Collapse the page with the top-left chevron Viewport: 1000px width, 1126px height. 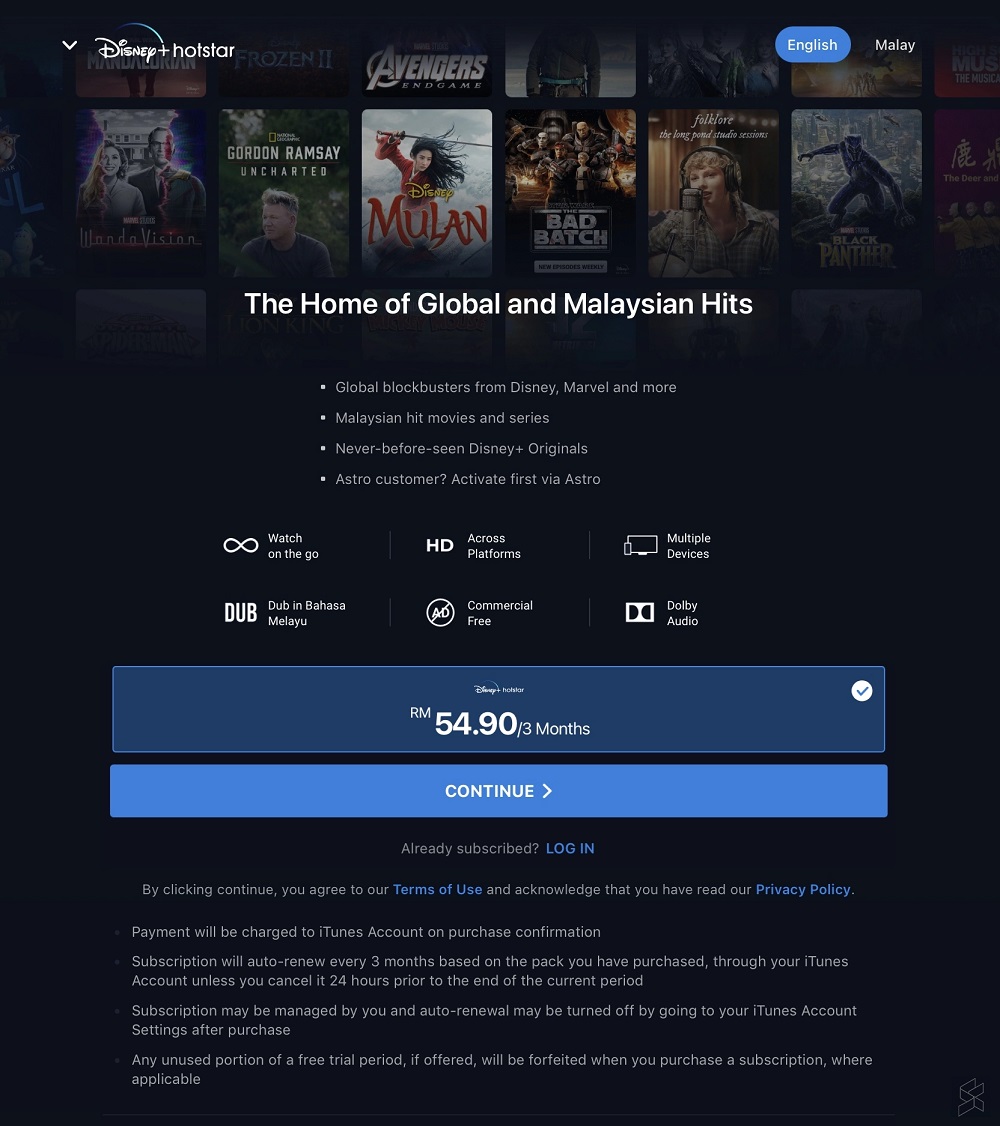pyautogui.click(x=70, y=45)
